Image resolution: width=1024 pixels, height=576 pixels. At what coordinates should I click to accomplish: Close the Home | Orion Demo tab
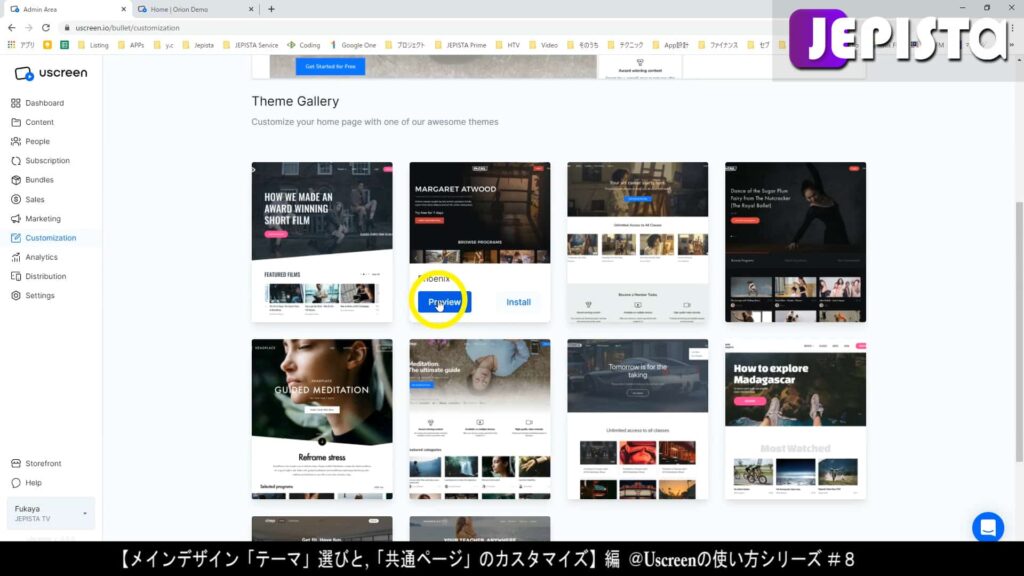point(251,9)
